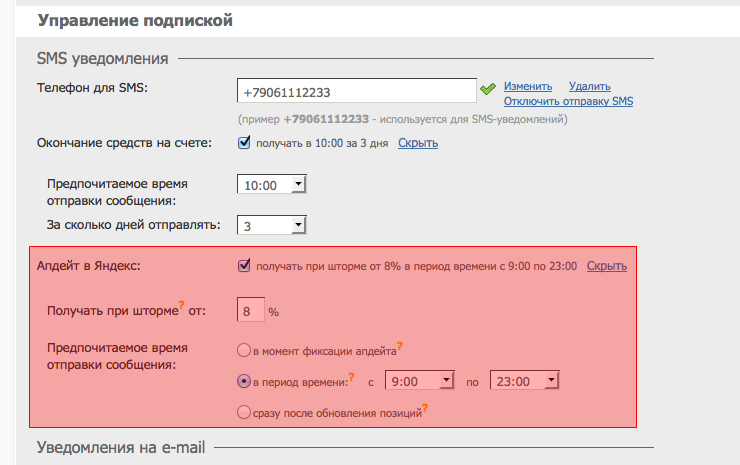Click the 'Отключить отправку SMS' link
The image size is (740, 465).
pos(568,101)
